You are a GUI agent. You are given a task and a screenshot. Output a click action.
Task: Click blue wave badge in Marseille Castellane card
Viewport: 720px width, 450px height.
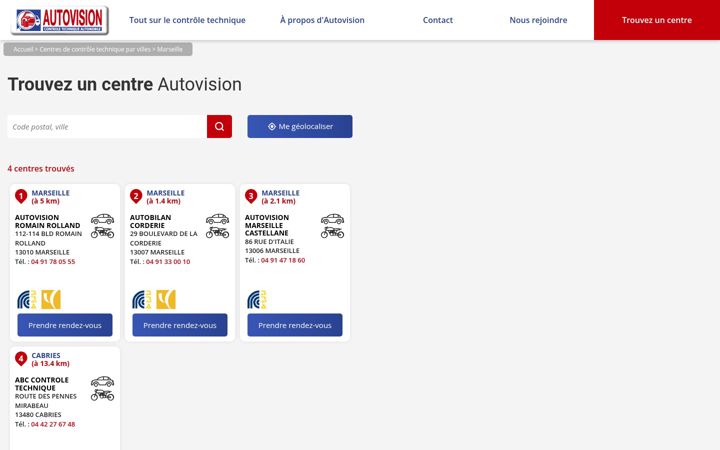(257, 299)
